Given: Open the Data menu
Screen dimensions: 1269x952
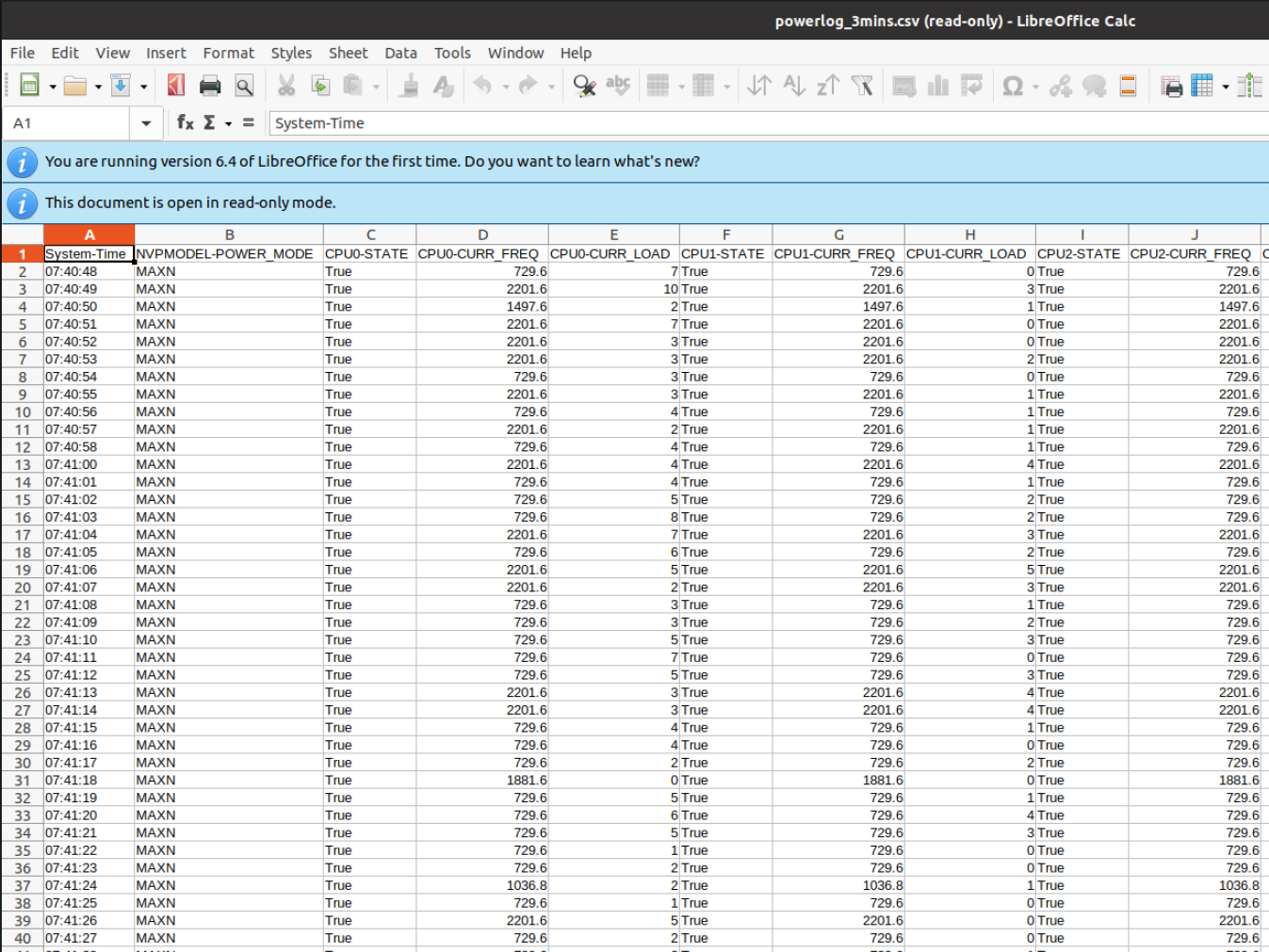Looking at the screenshot, I should 400,53.
